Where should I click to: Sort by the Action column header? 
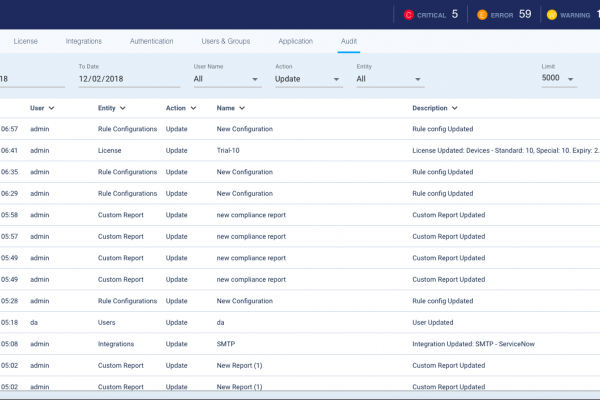click(x=181, y=108)
